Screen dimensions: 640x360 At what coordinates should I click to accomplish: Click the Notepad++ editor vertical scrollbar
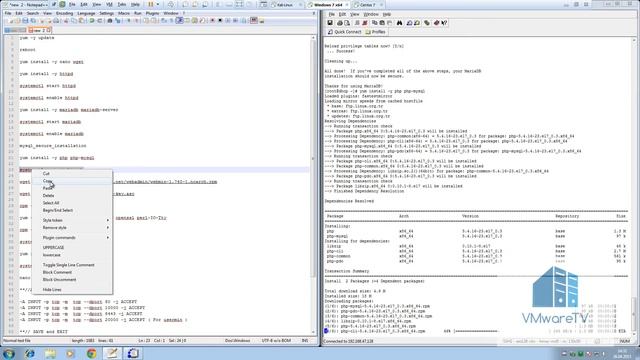(313, 184)
